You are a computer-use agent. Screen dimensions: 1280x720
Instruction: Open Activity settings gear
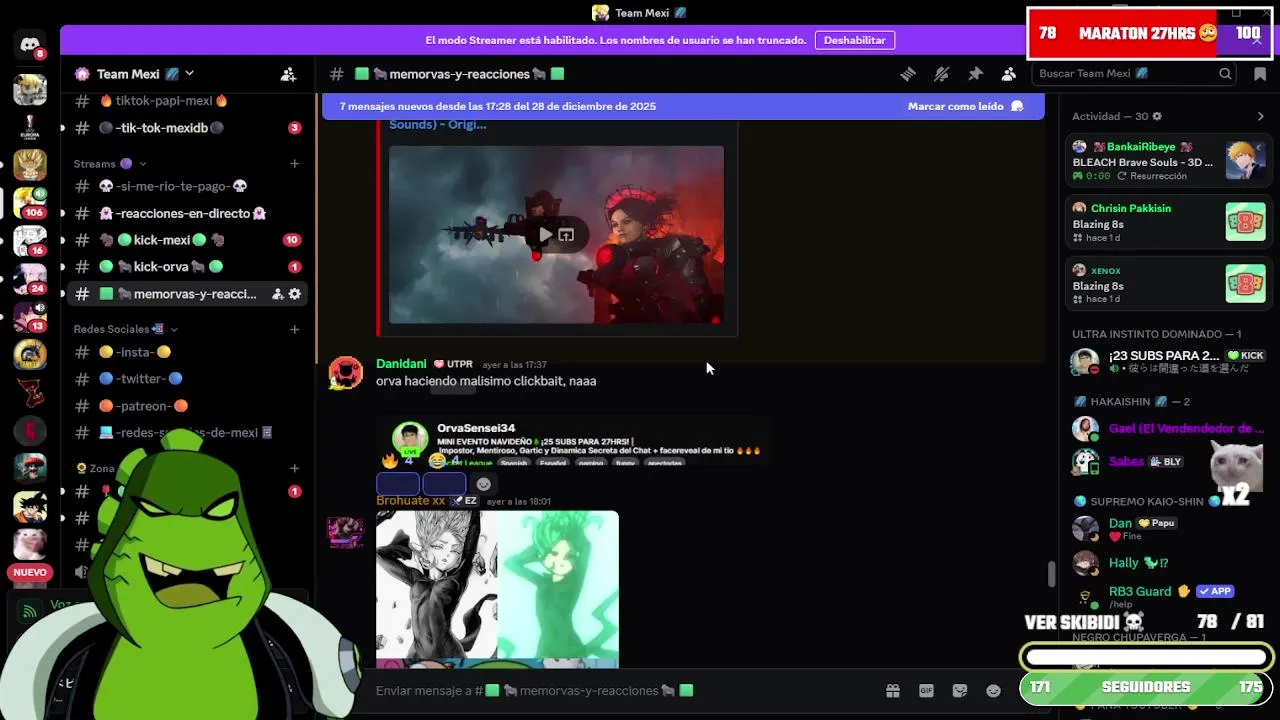point(1157,117)
